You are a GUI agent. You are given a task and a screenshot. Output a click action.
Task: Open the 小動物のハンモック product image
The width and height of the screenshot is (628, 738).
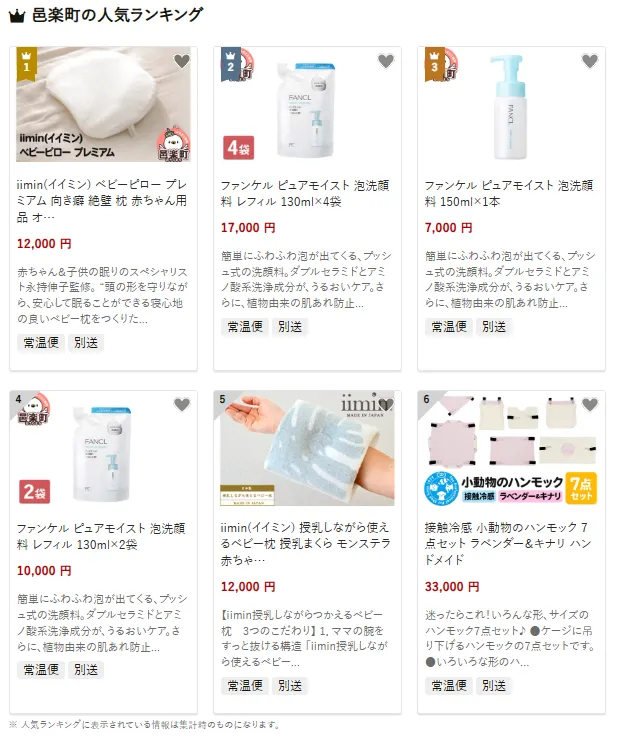pos(511,448)
